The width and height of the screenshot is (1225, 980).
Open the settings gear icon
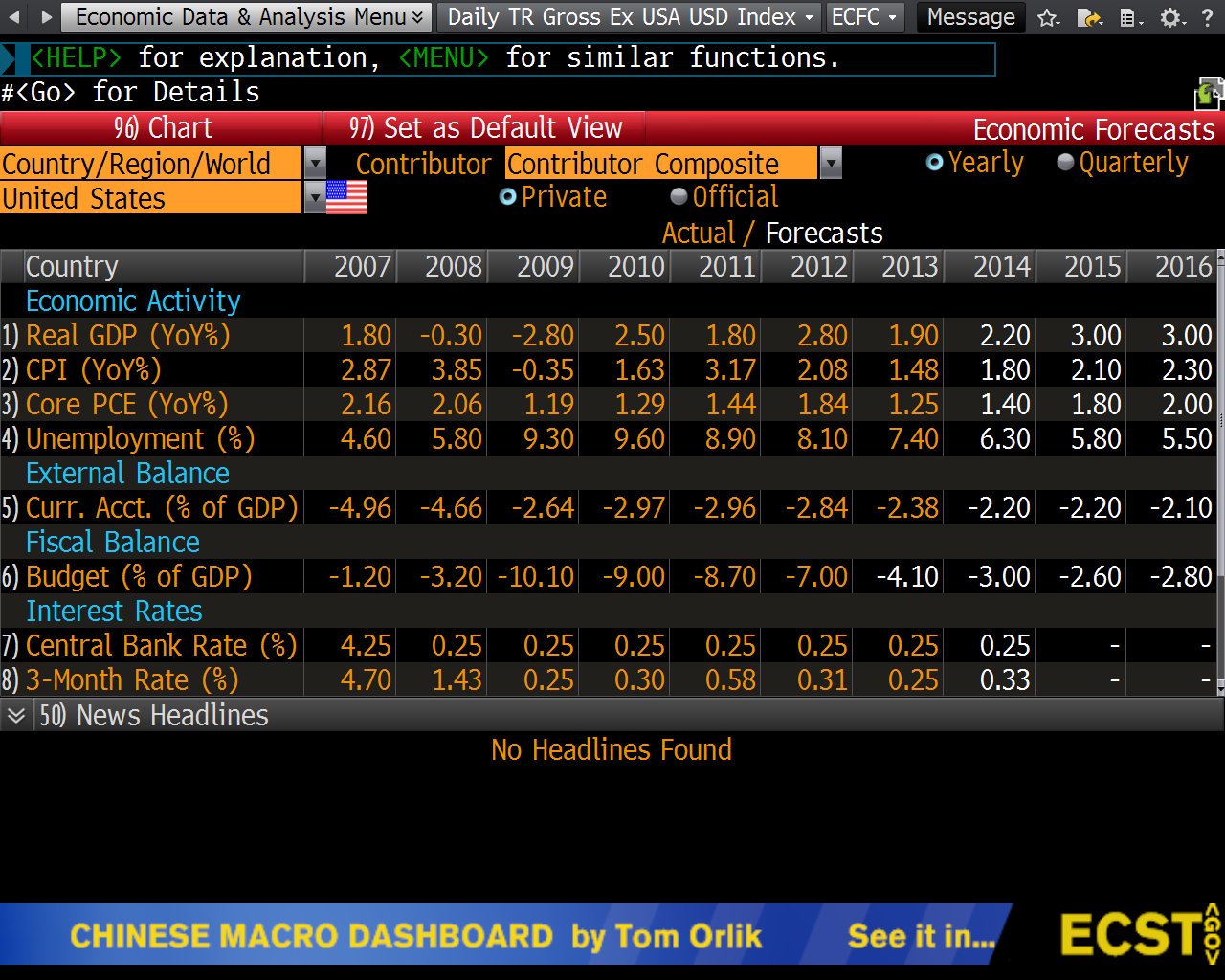[1172, 17]
